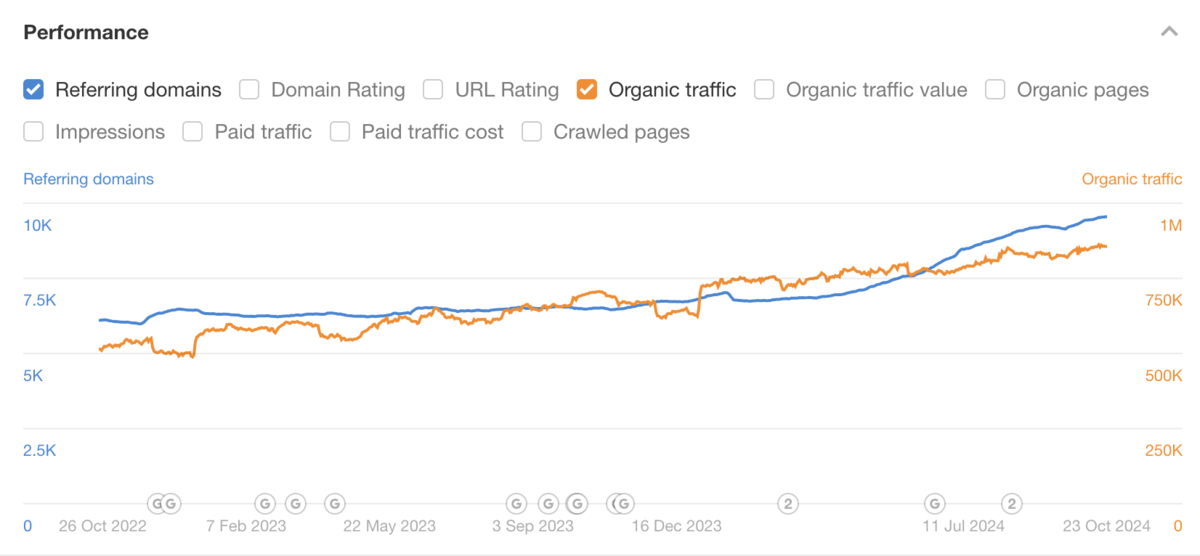Check the Paid traffic cost checkbox
1200x556 pixels.
point(340,132)
